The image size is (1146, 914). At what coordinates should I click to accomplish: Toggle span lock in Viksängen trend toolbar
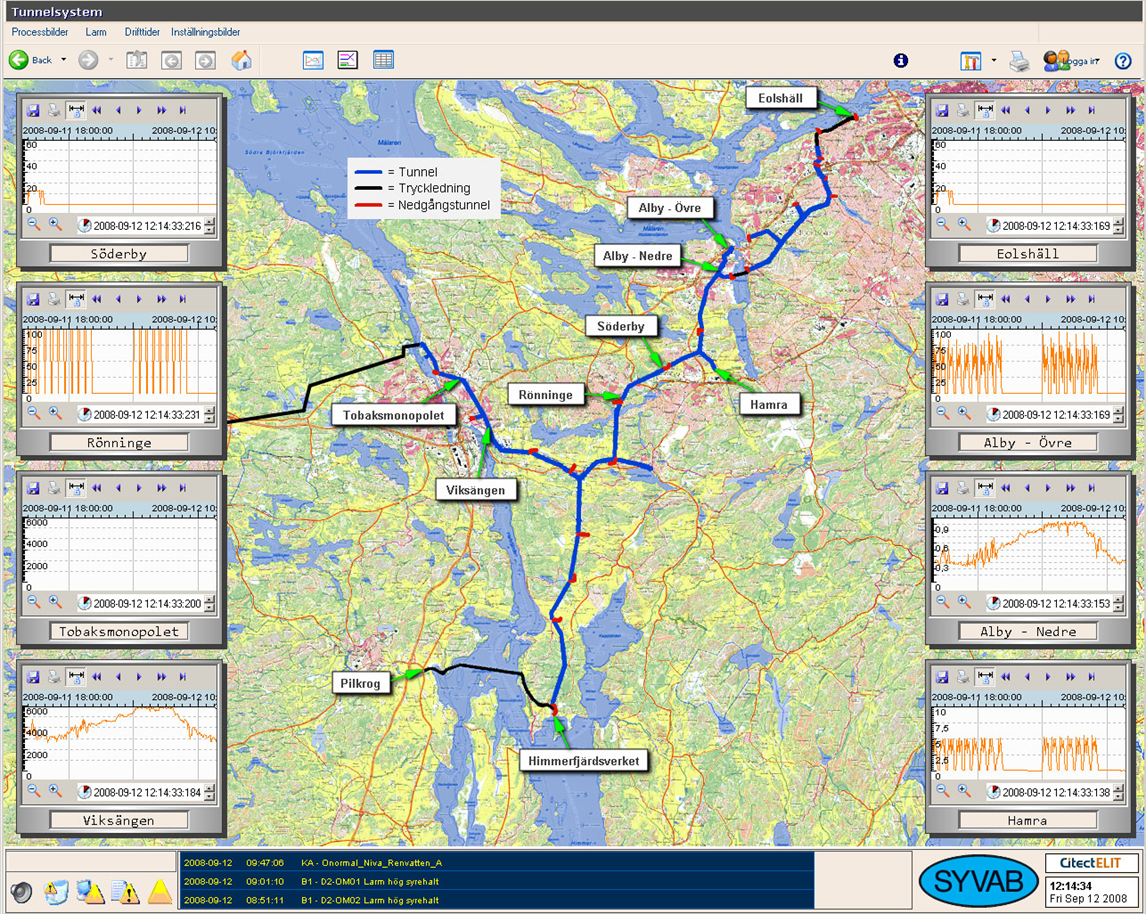(76, 677)
